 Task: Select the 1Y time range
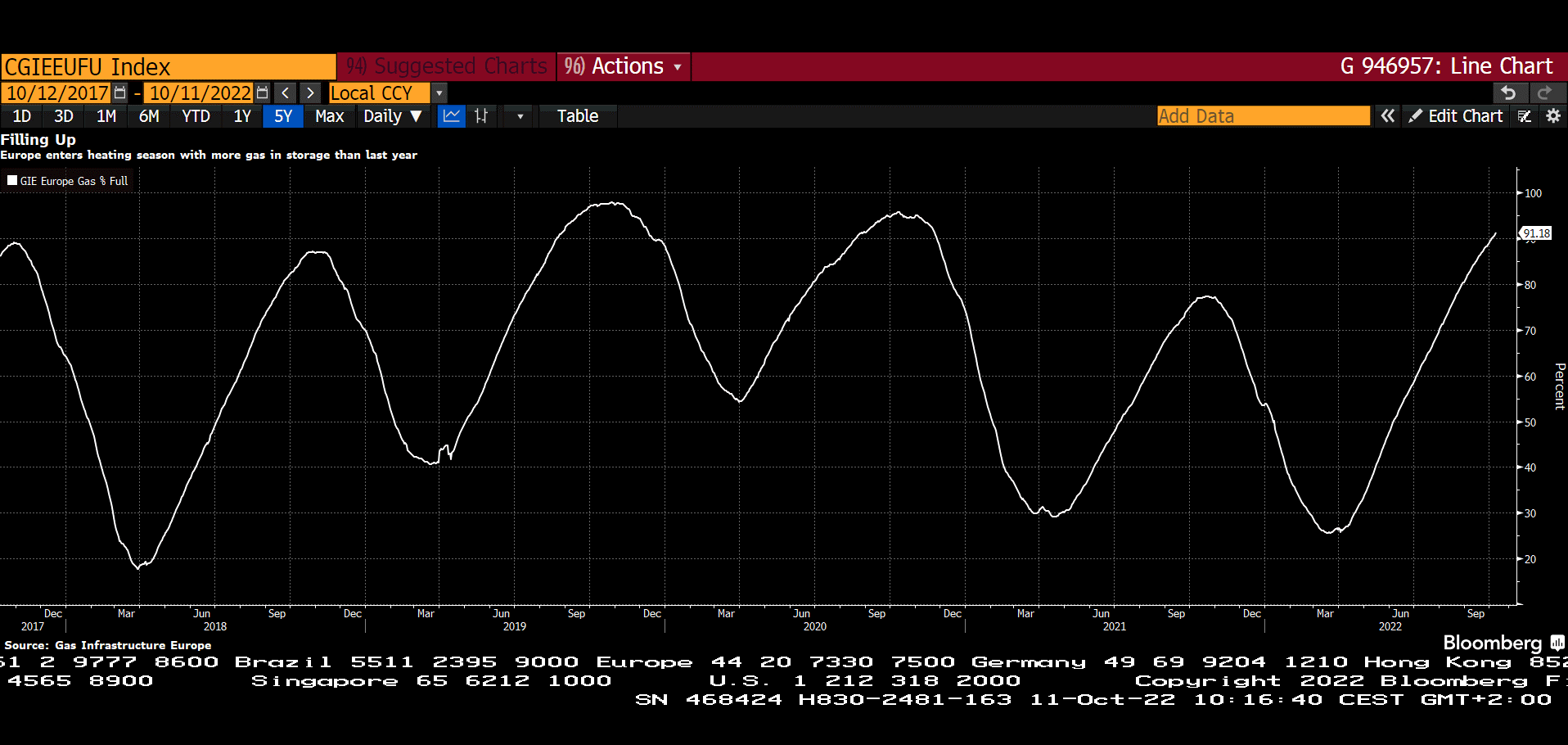(242, 116)
